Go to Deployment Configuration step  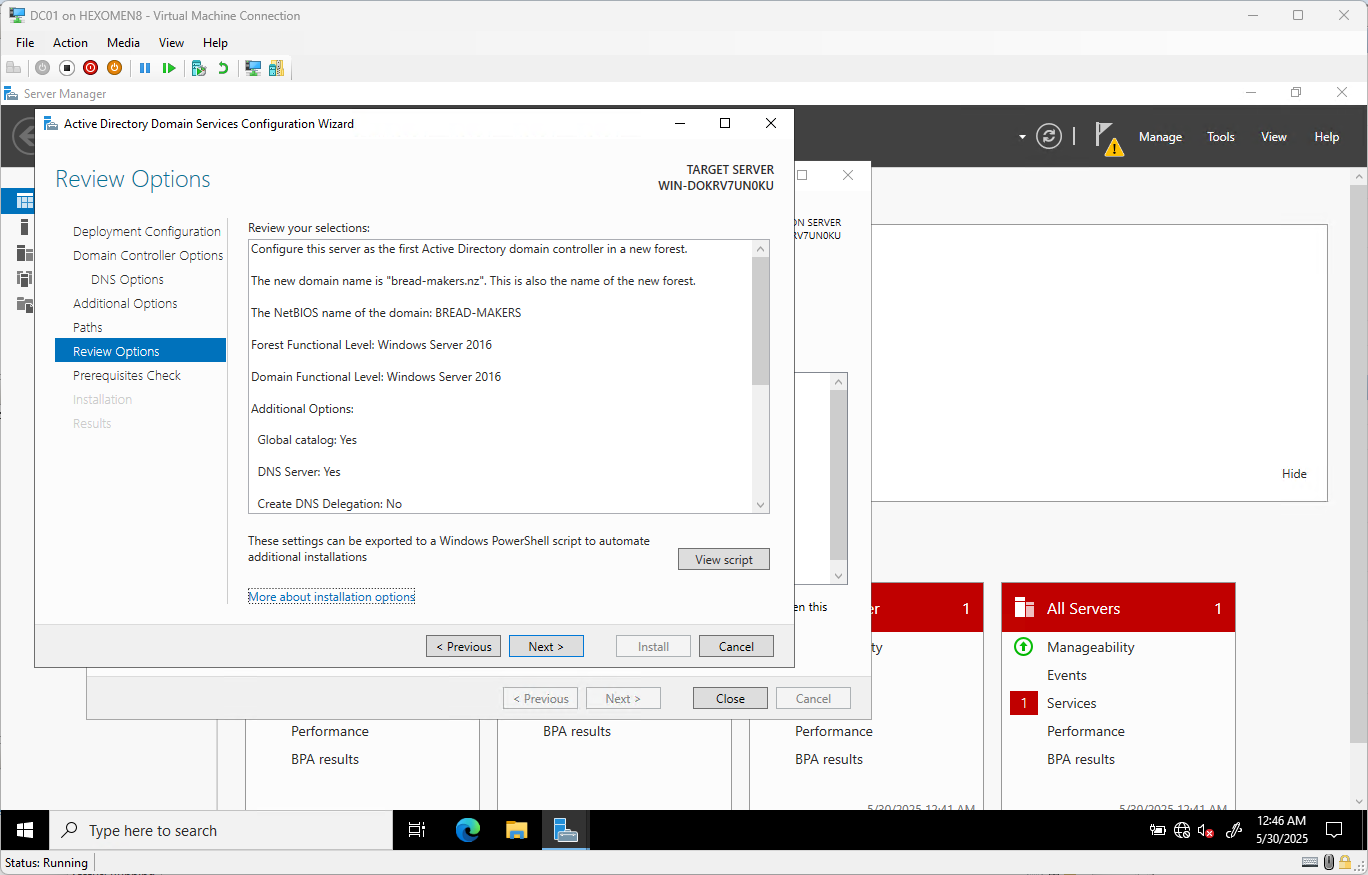[147, 231]
